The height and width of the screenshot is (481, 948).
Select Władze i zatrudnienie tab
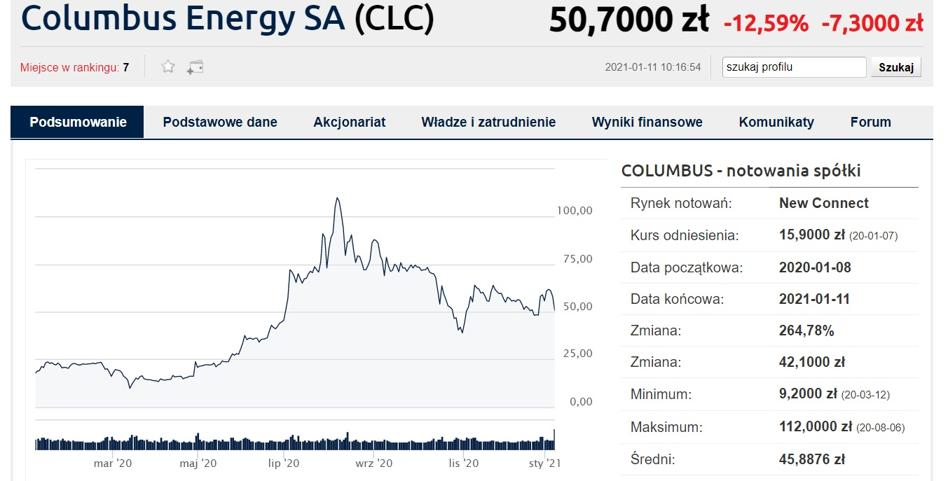[x=489, y=122]
